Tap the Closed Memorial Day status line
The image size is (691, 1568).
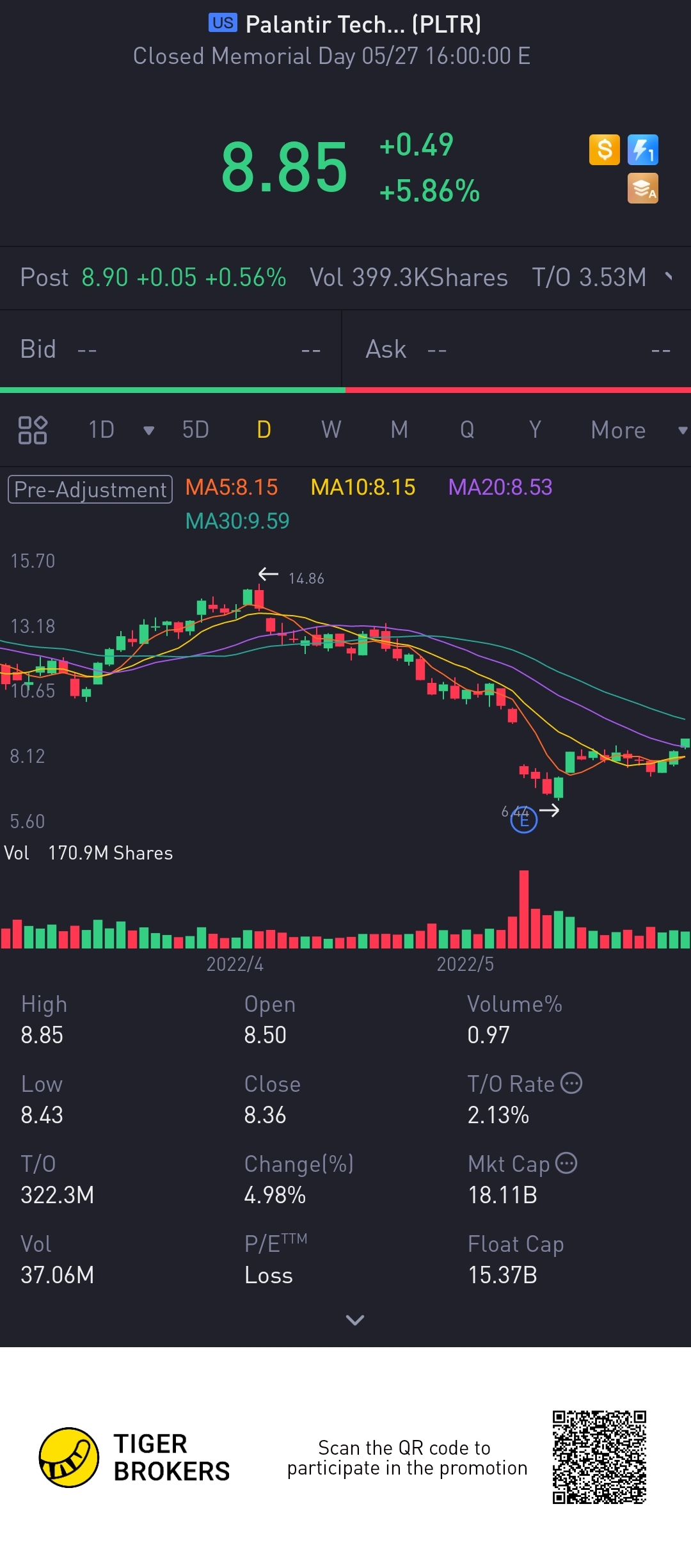tap(331, 56)
